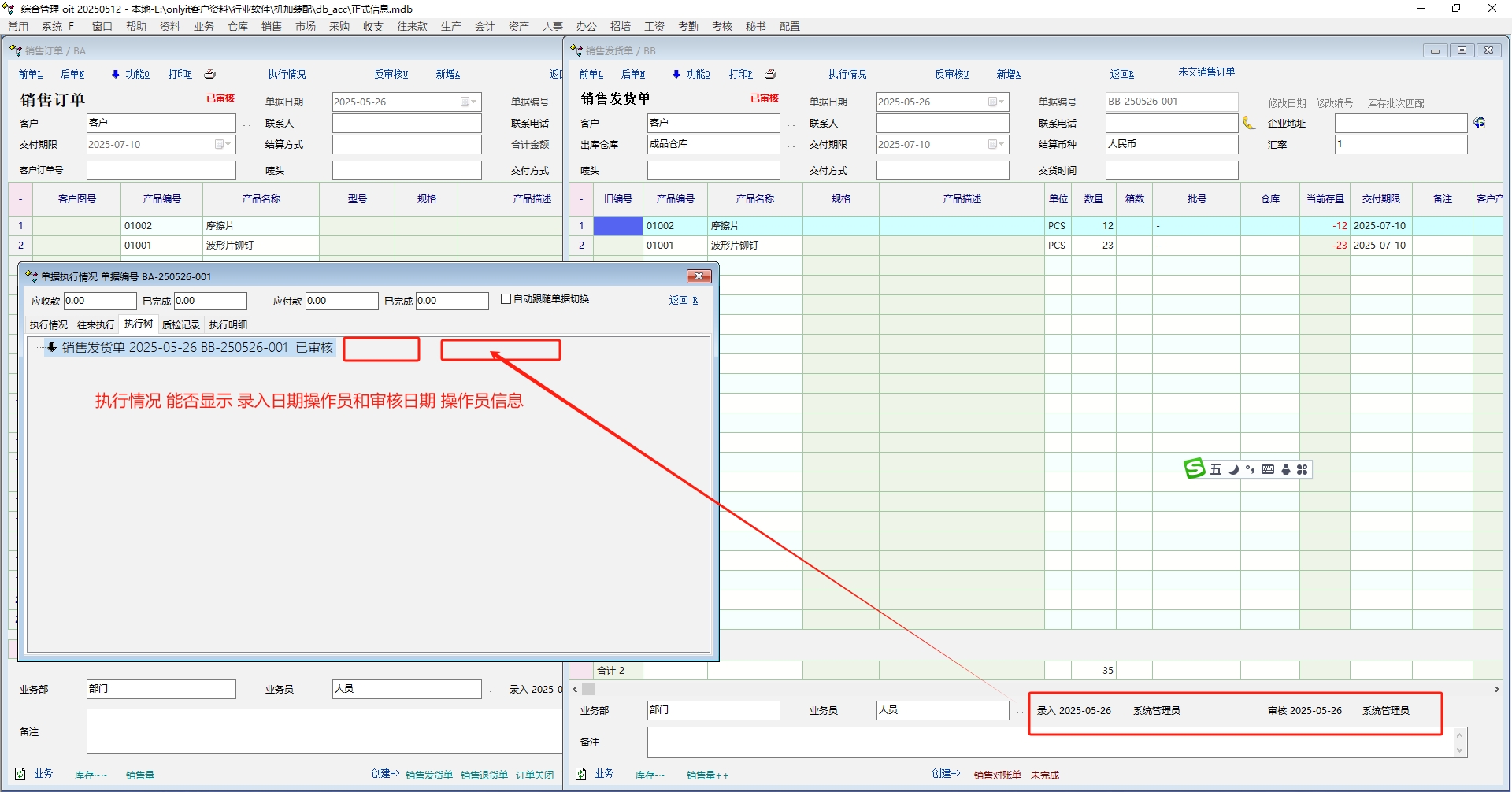
Task: Click the moon icon on the IME toolbar
Action: [x=1233, y=469]
